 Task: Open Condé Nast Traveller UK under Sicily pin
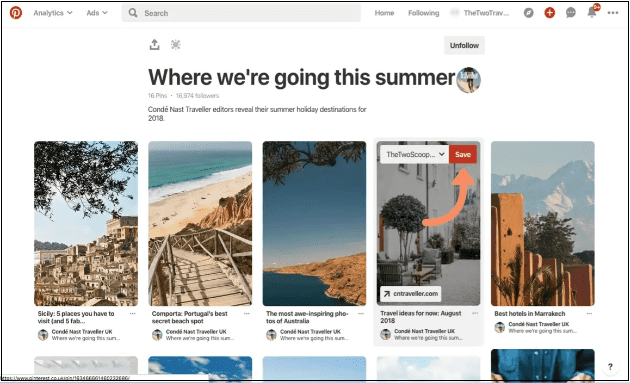(x=82, y=332)
